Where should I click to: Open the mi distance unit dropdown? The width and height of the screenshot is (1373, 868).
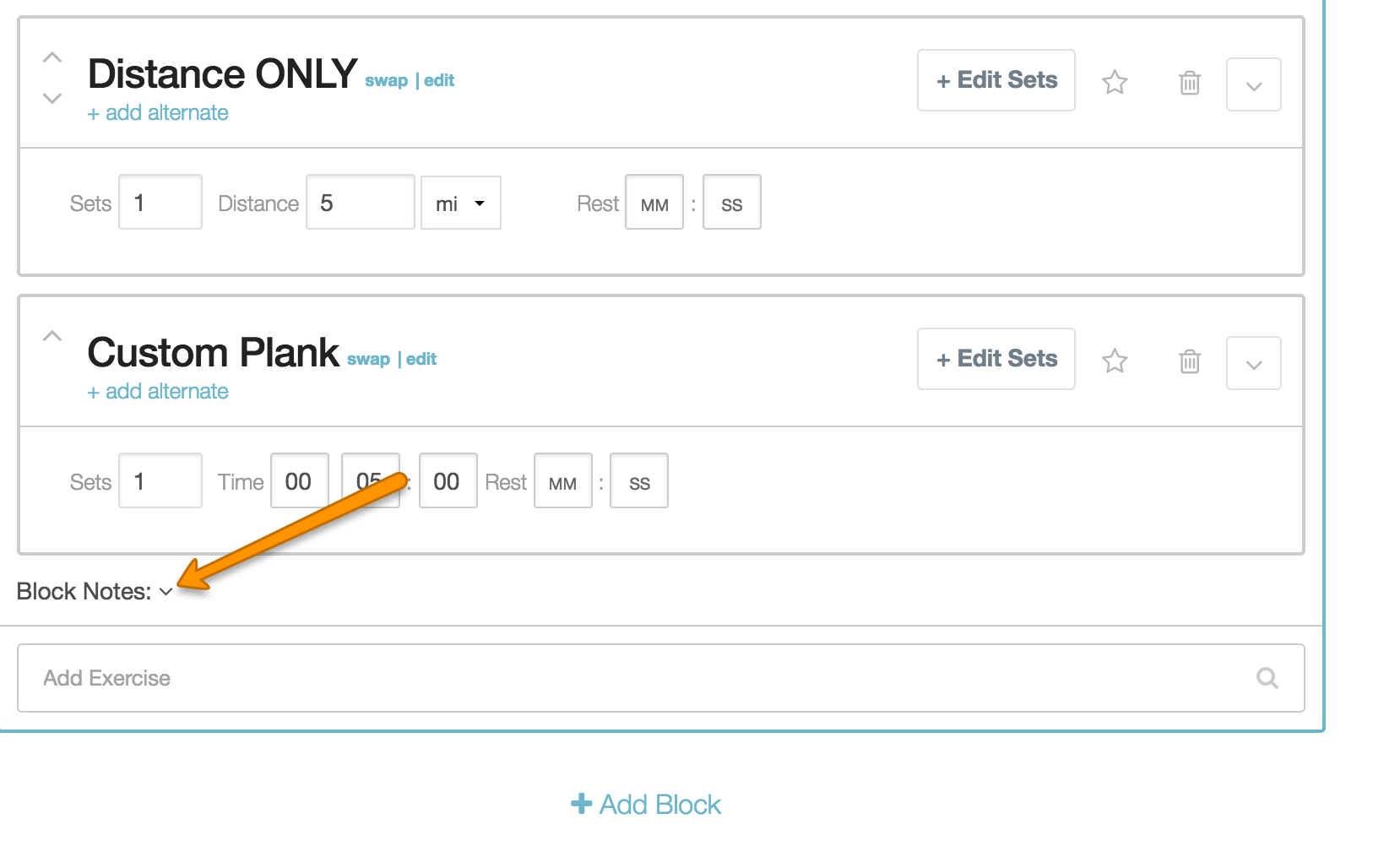click(x=461, y=203)
